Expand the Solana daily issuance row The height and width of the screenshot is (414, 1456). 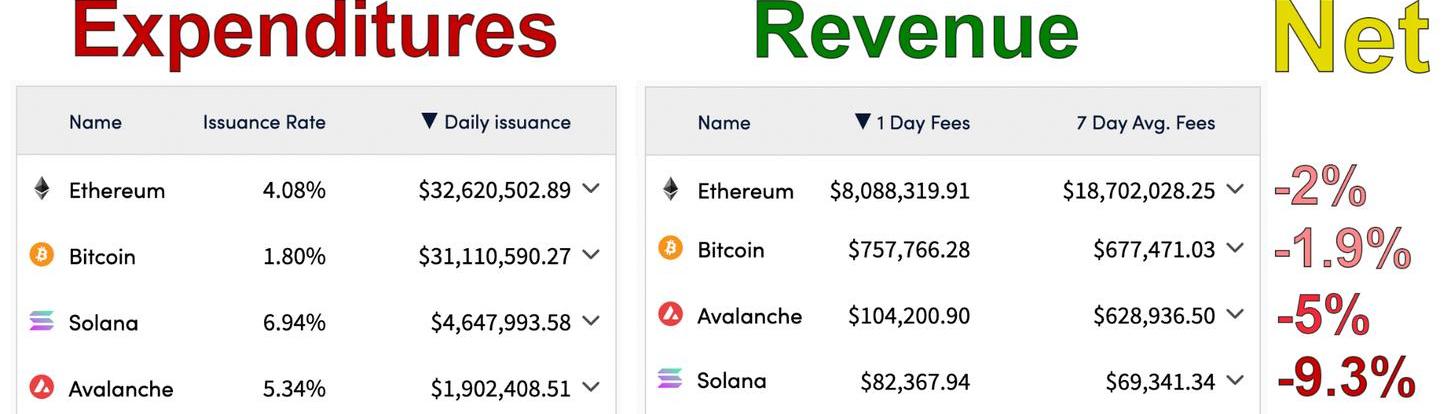(591, 321)
